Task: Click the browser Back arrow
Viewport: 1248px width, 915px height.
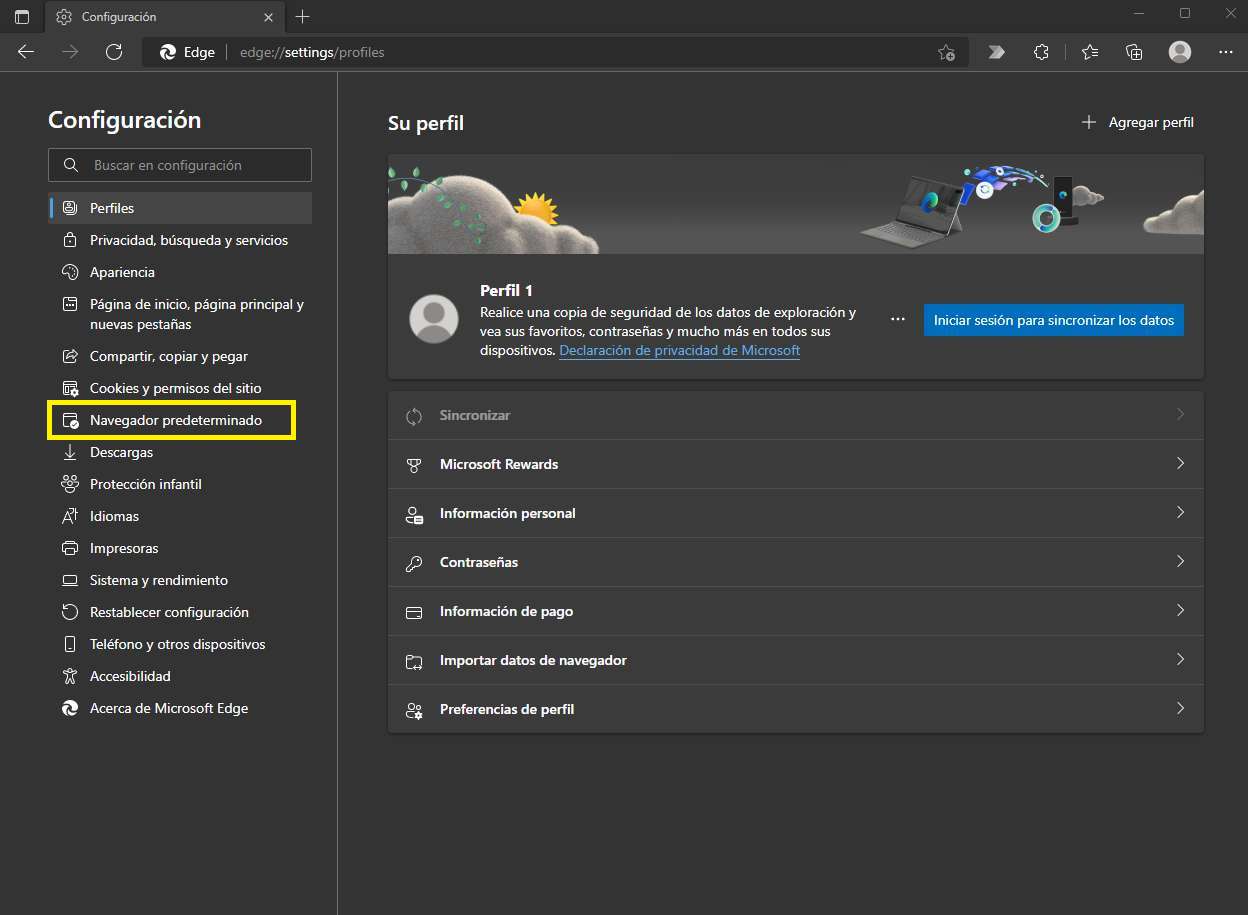Action: (26, 52)
